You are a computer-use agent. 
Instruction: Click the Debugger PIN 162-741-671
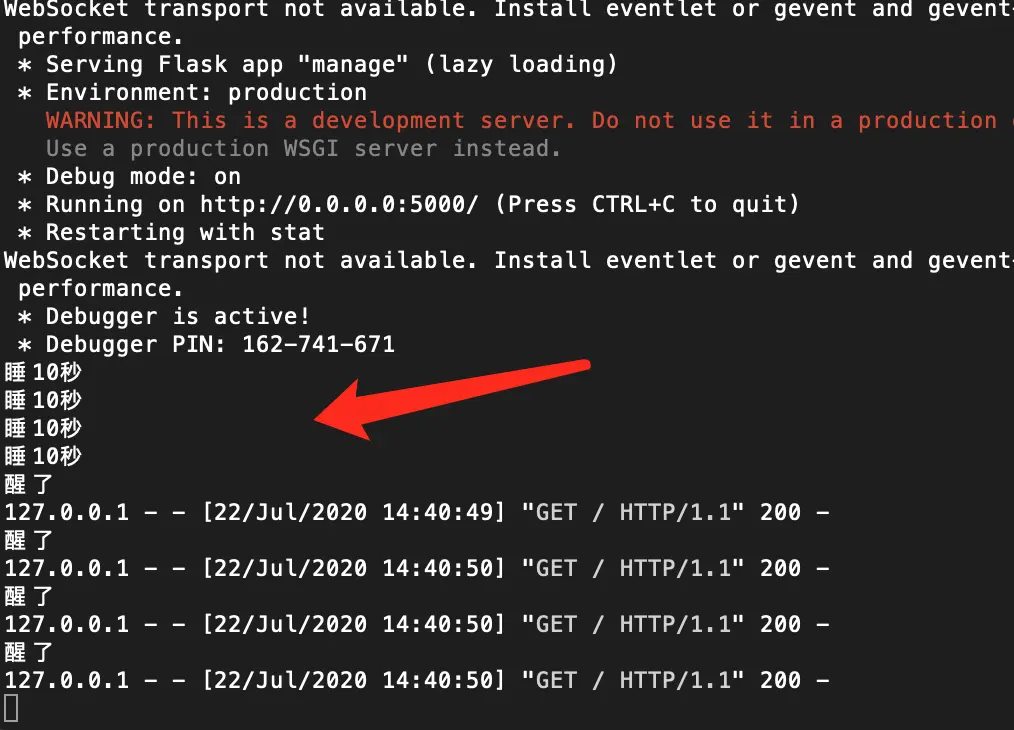(319, 344)
